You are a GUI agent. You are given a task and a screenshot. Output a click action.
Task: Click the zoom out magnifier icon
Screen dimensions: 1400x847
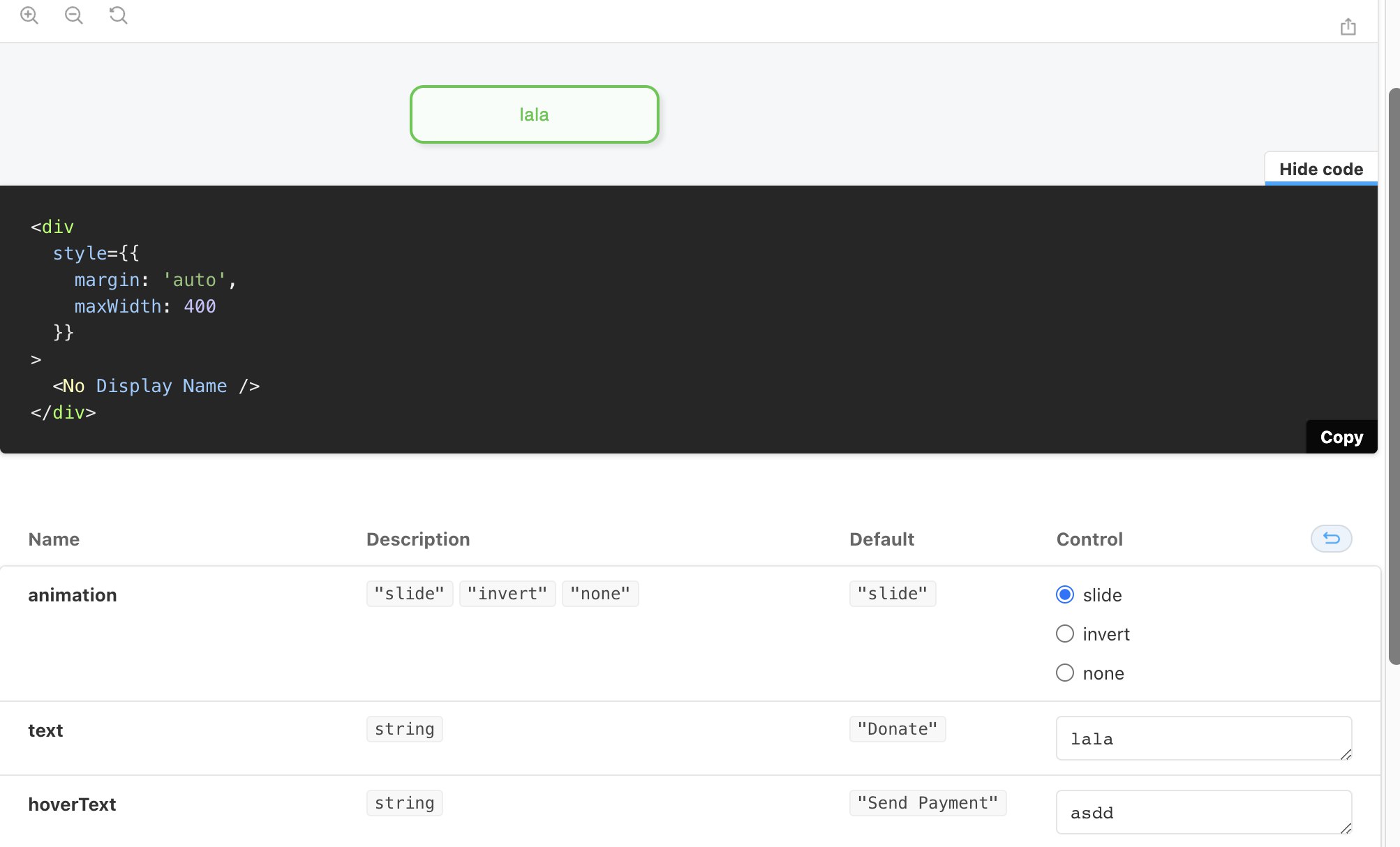74,15
